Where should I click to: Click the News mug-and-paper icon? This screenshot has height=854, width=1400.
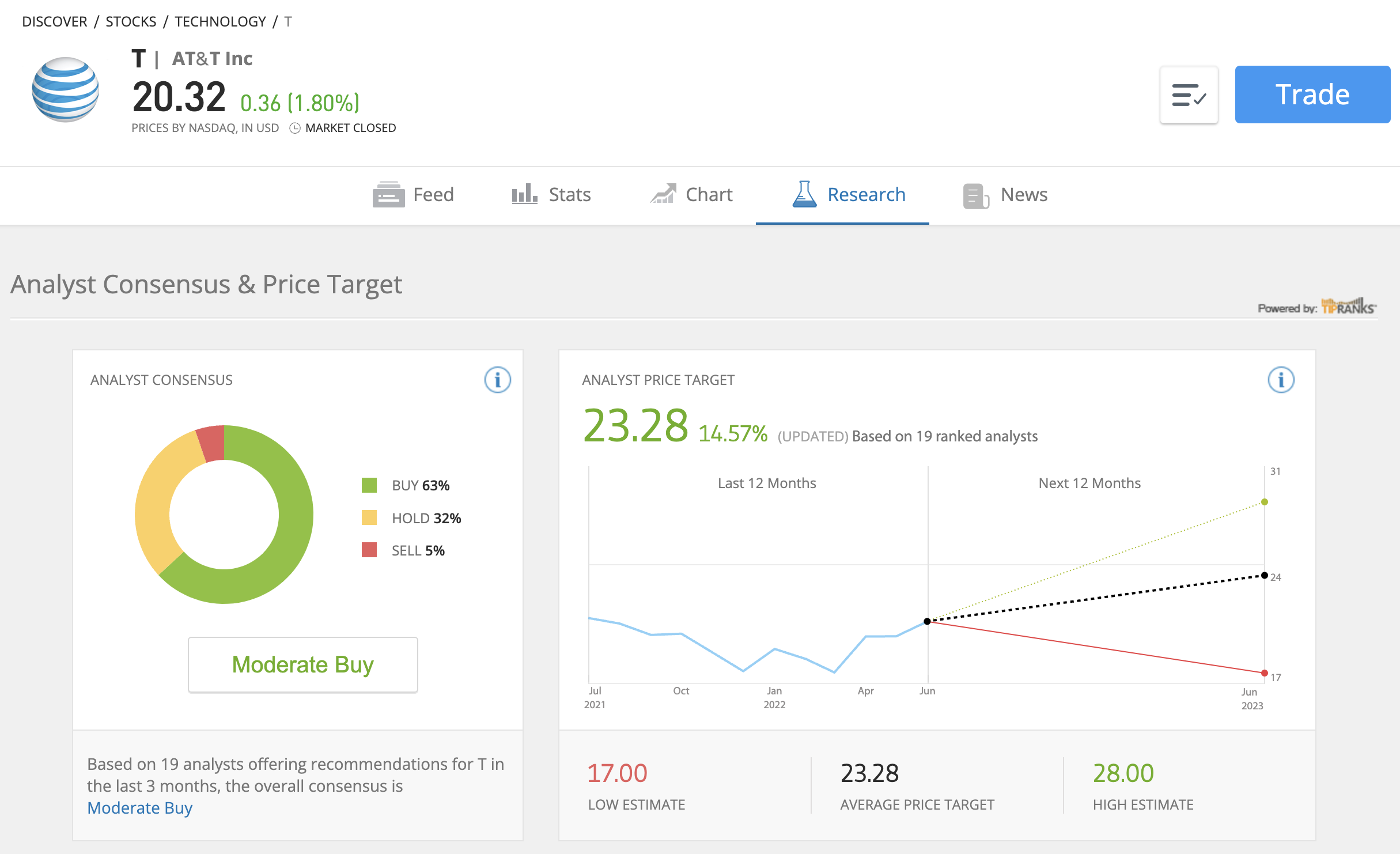click(976, 196)
